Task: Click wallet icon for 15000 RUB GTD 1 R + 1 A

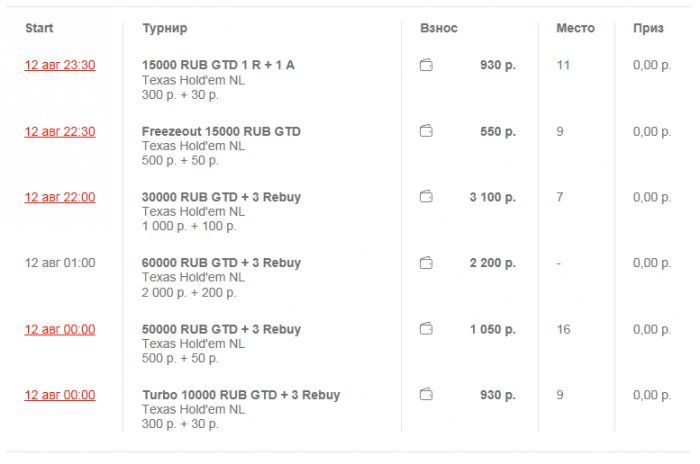Action: 426,65
